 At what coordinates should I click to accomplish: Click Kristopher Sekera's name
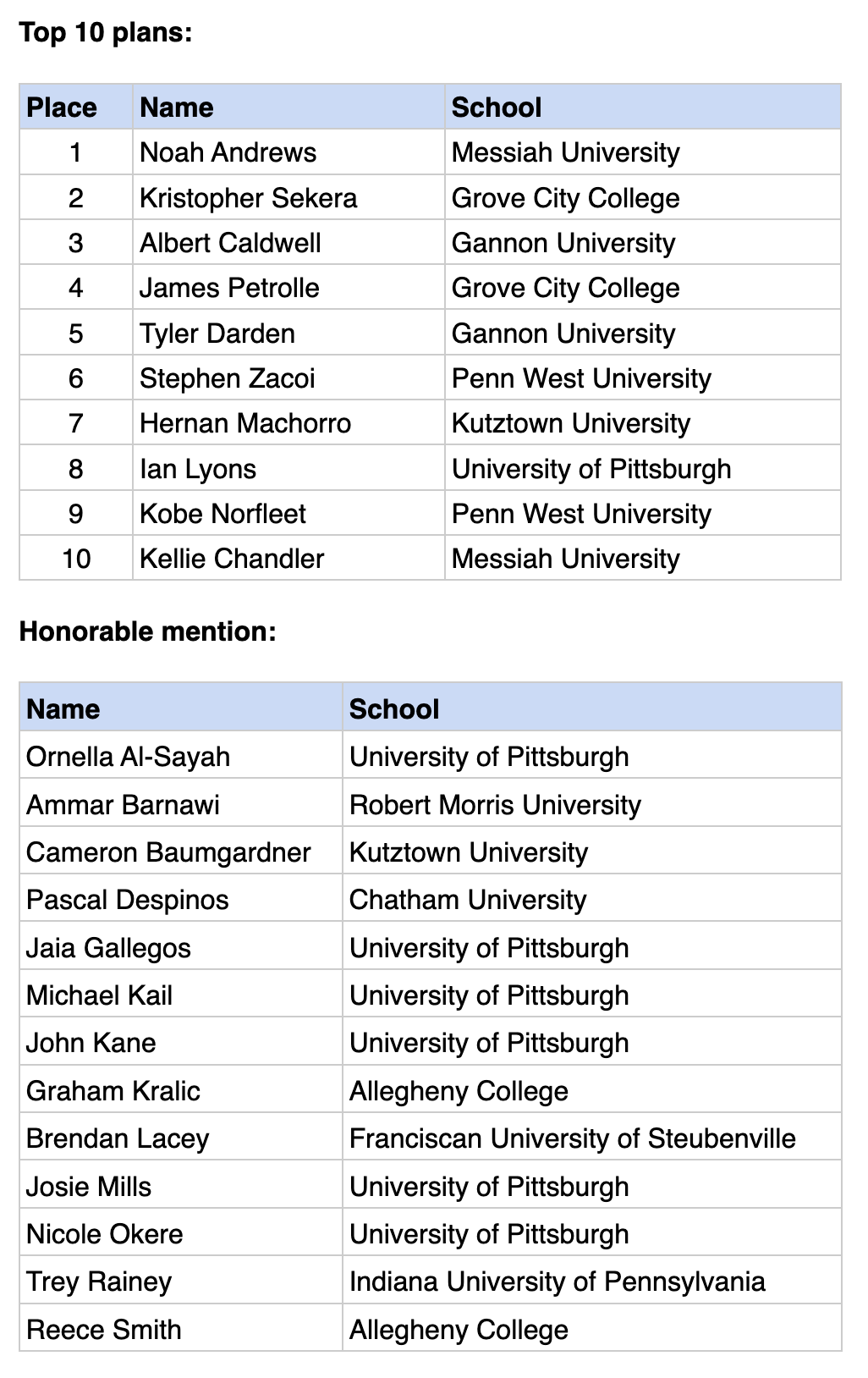pyautogui.click(x=248, y=198)
